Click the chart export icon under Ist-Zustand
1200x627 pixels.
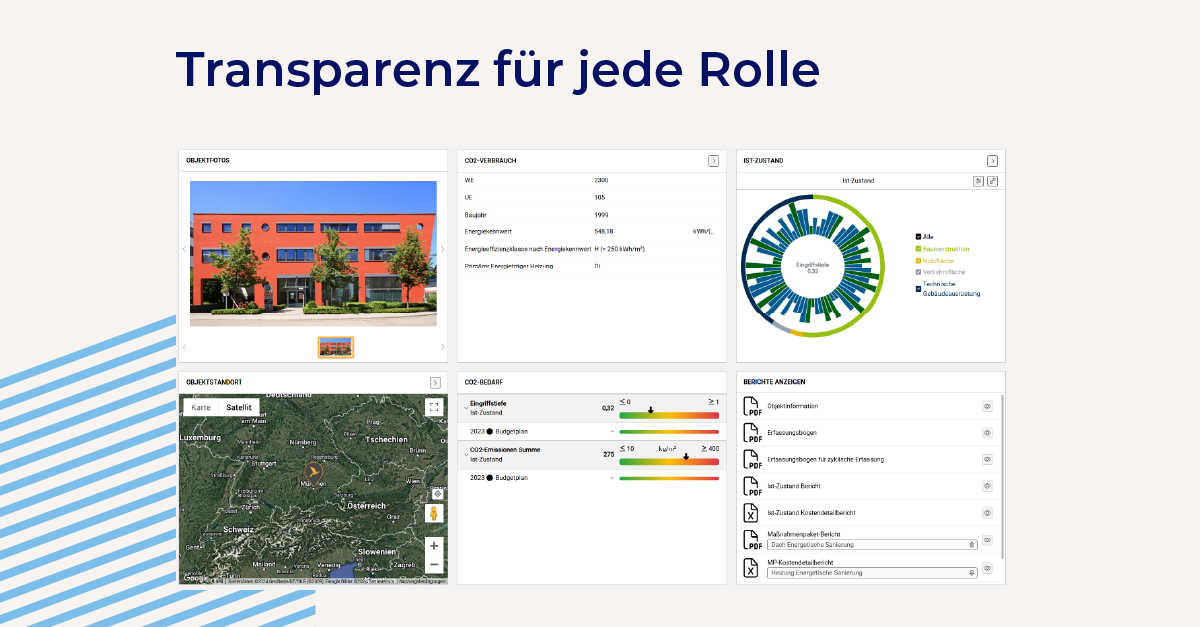coord(978,181)
